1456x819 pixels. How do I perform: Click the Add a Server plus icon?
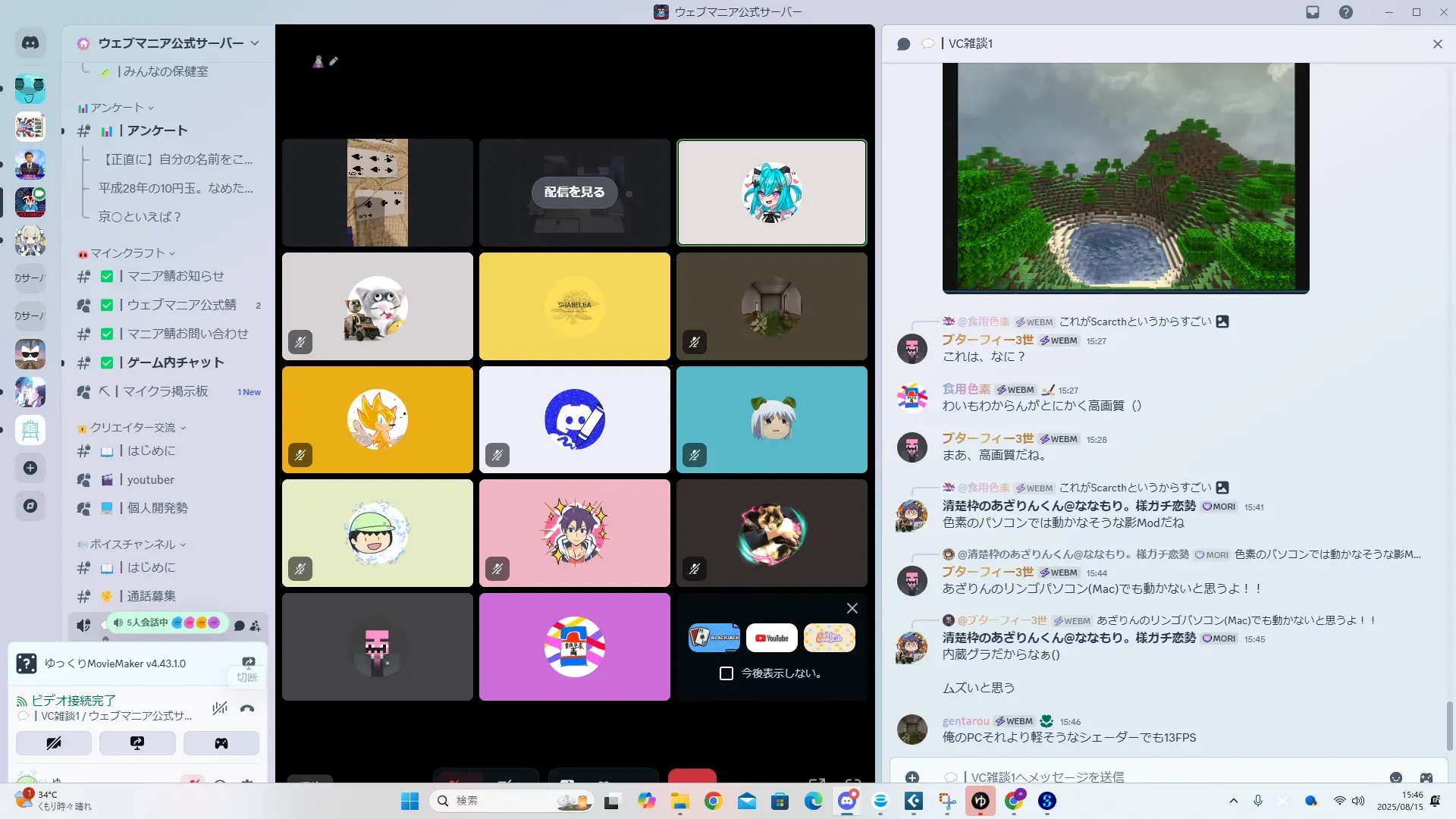tap(30, 468)
